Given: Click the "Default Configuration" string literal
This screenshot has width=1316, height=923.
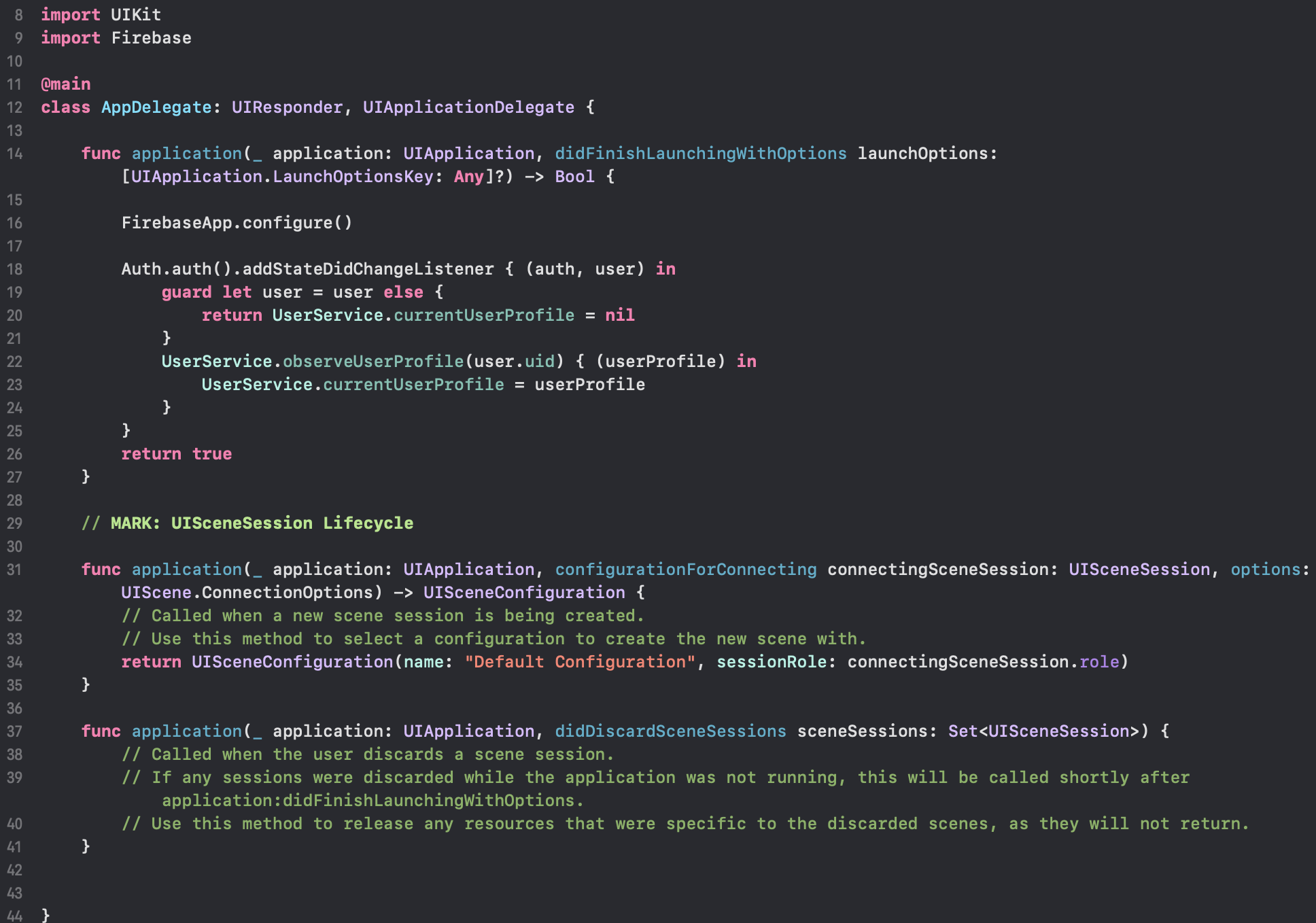Looking at the screenshot, I should 580,662.
